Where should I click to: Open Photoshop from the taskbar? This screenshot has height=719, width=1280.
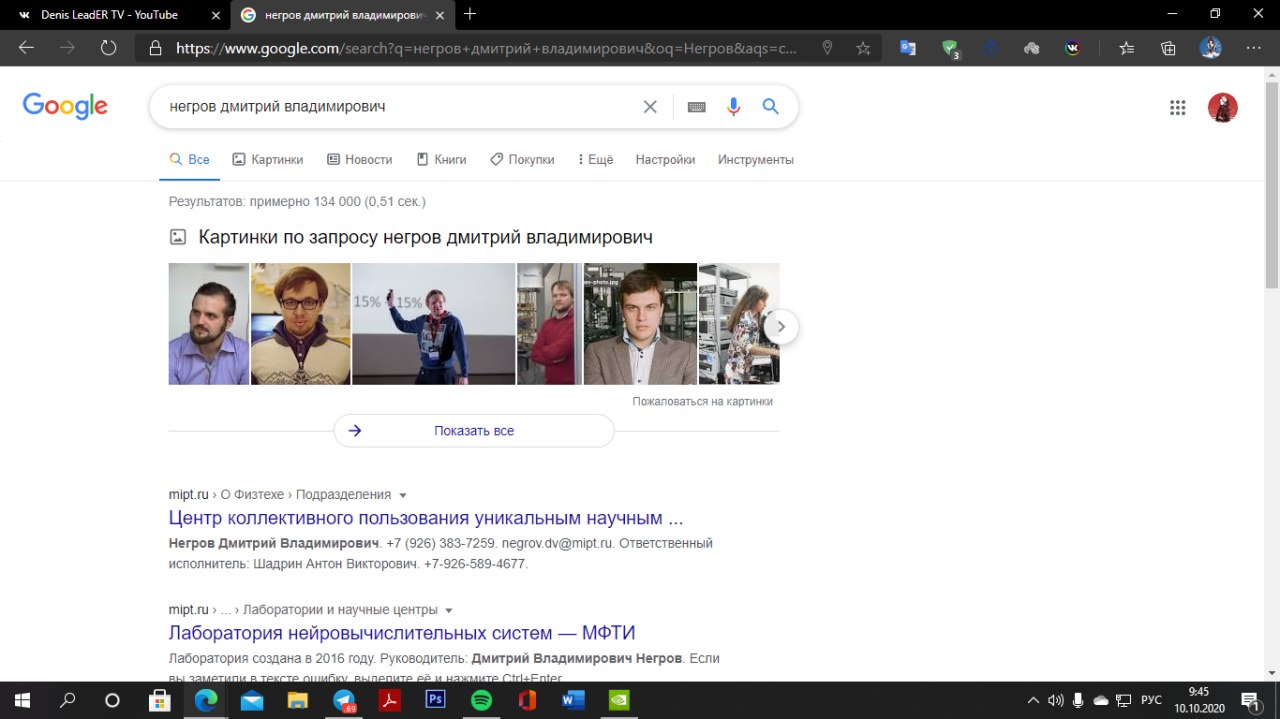pos(435,700)
